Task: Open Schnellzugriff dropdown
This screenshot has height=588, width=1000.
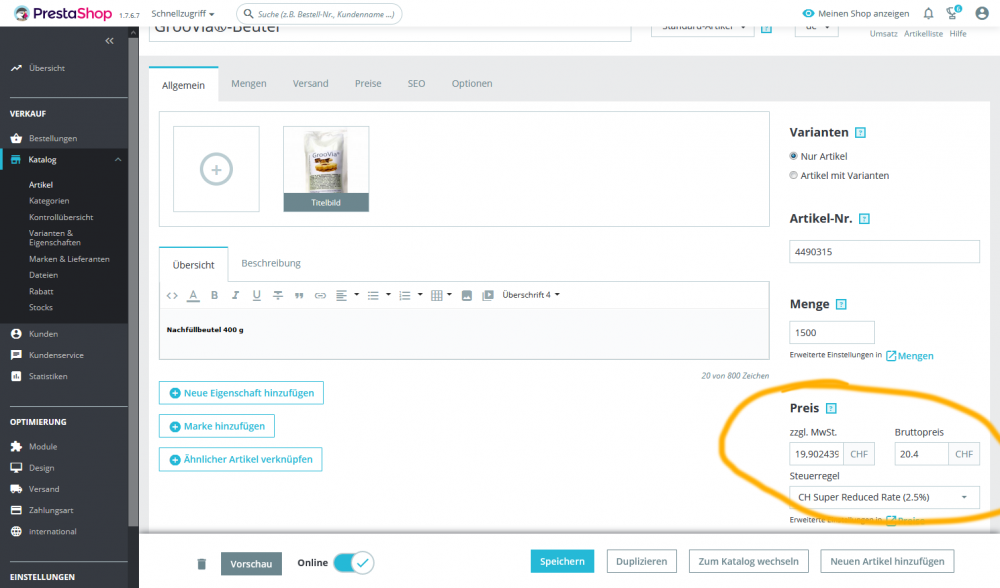Action: pos(182,13)
